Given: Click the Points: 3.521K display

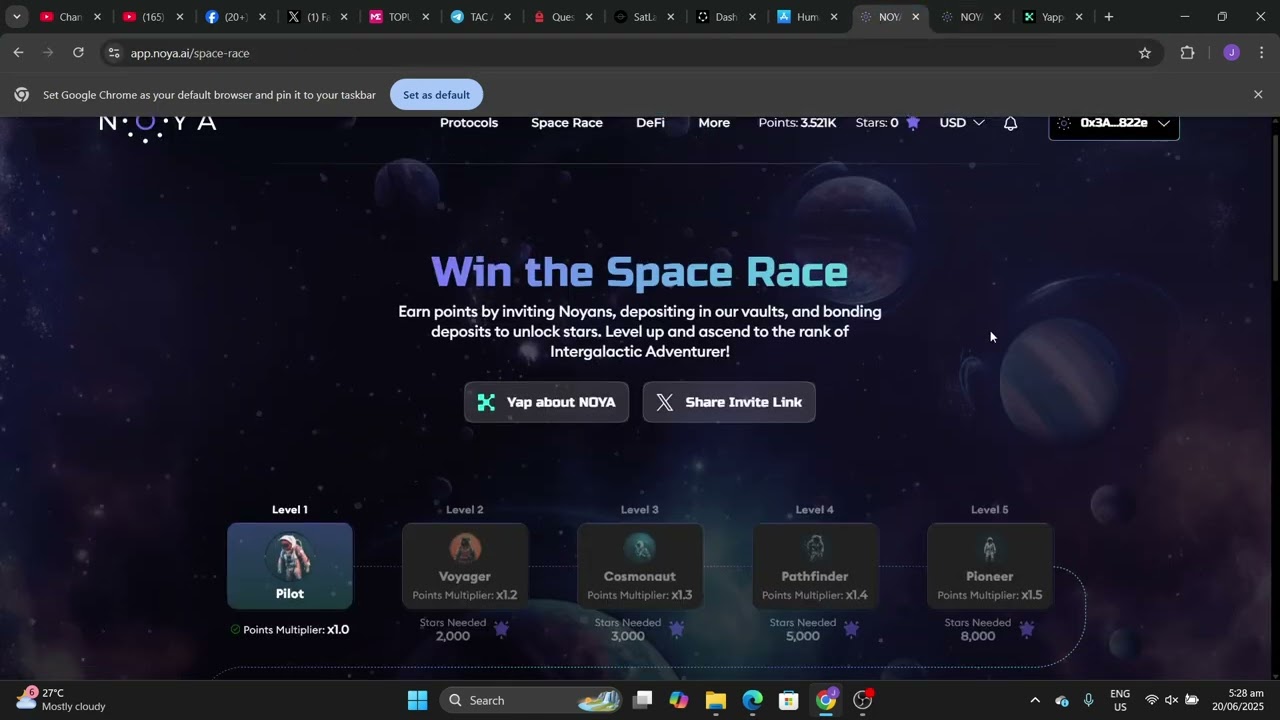Looking at the screenshot, I should [x=797, y=123].
